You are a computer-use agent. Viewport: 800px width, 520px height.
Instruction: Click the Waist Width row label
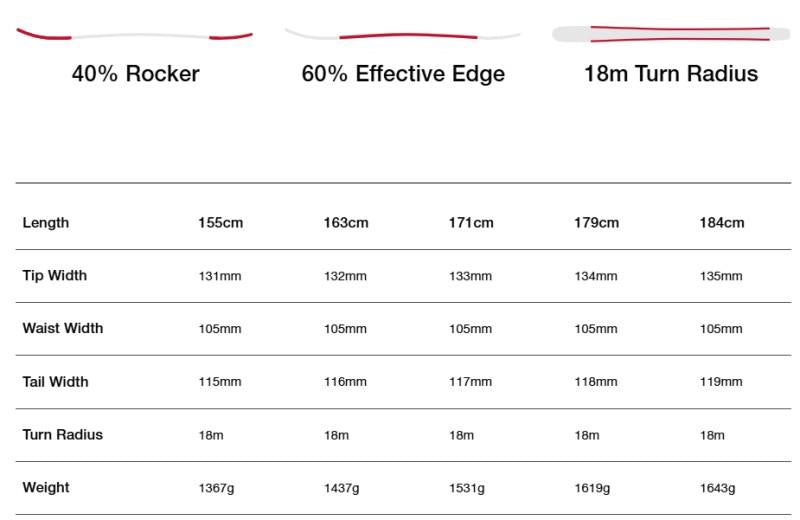(x=63, y=328)
